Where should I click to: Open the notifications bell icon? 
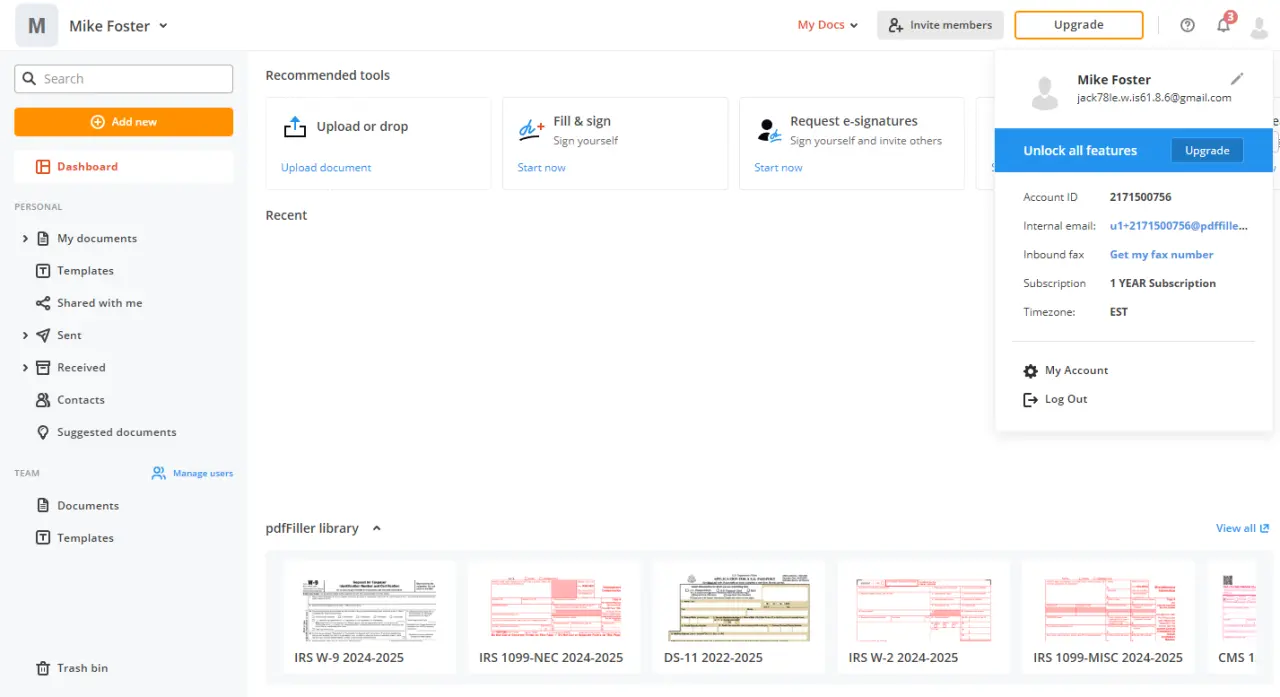pos(1224,25)
